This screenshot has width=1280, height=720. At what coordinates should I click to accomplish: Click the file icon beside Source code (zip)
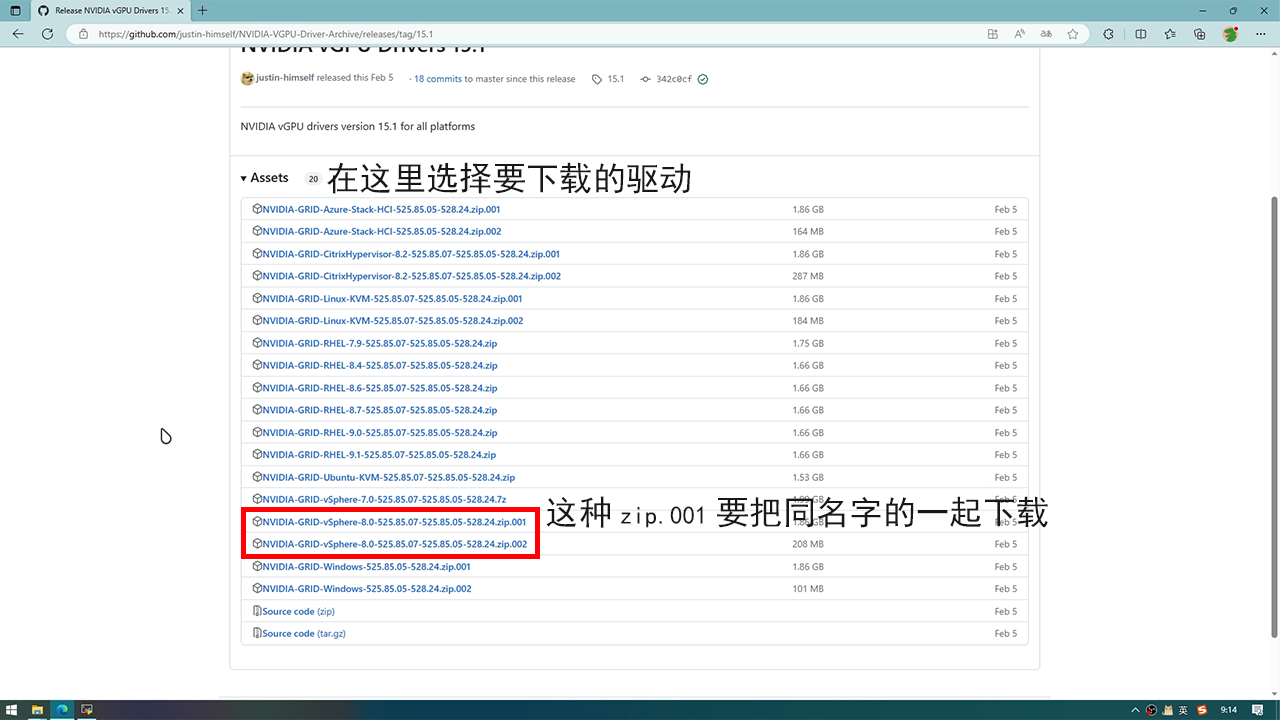click(x=257, y=611)
